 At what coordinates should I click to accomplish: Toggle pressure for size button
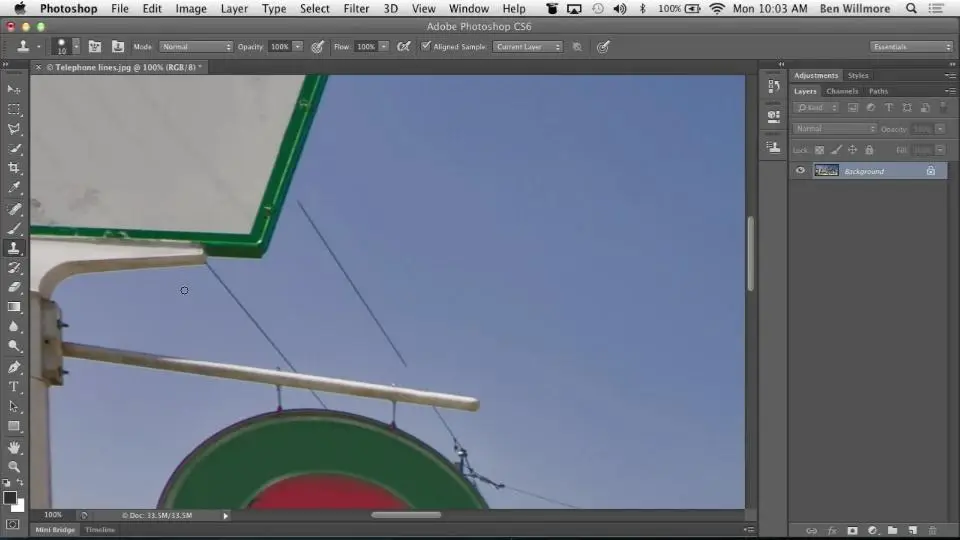click(x=603, y=47)
